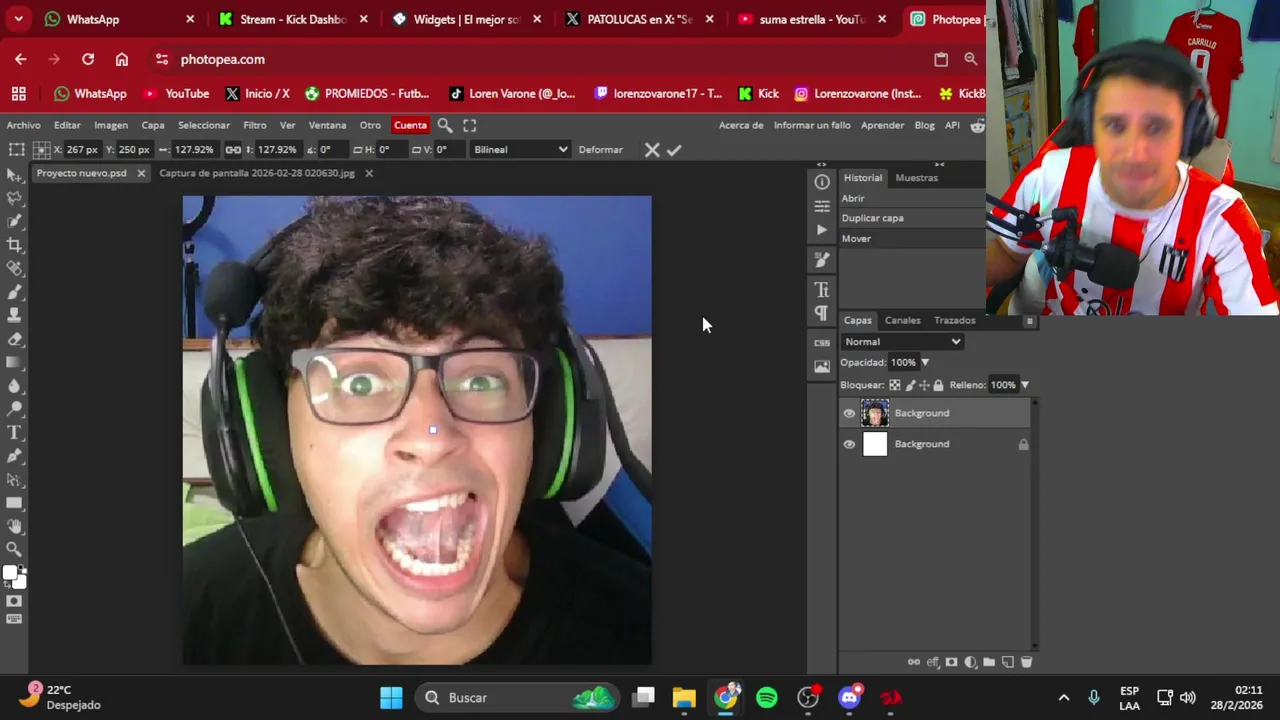The height and width of the screenshot is (720, 1280).
Task: Select the Spot Healing bandage tool
Action: click(x=14, y=268)
